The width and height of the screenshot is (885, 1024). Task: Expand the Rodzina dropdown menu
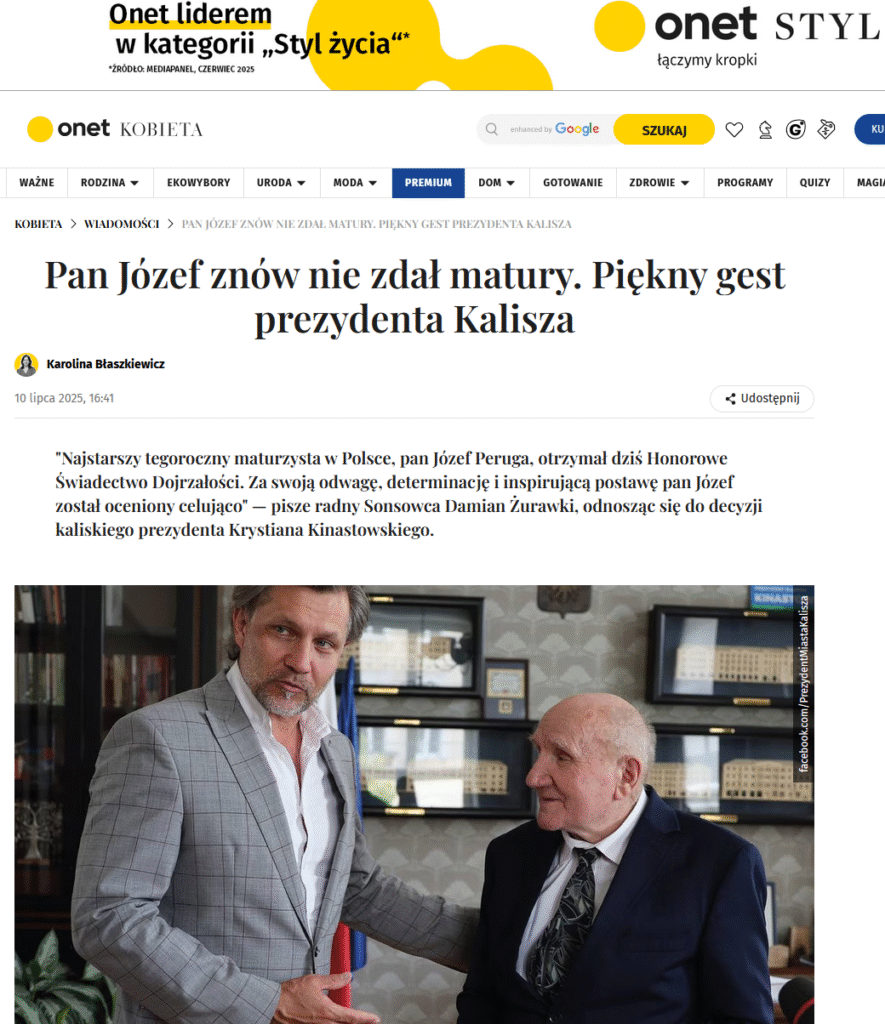(110, 183)
